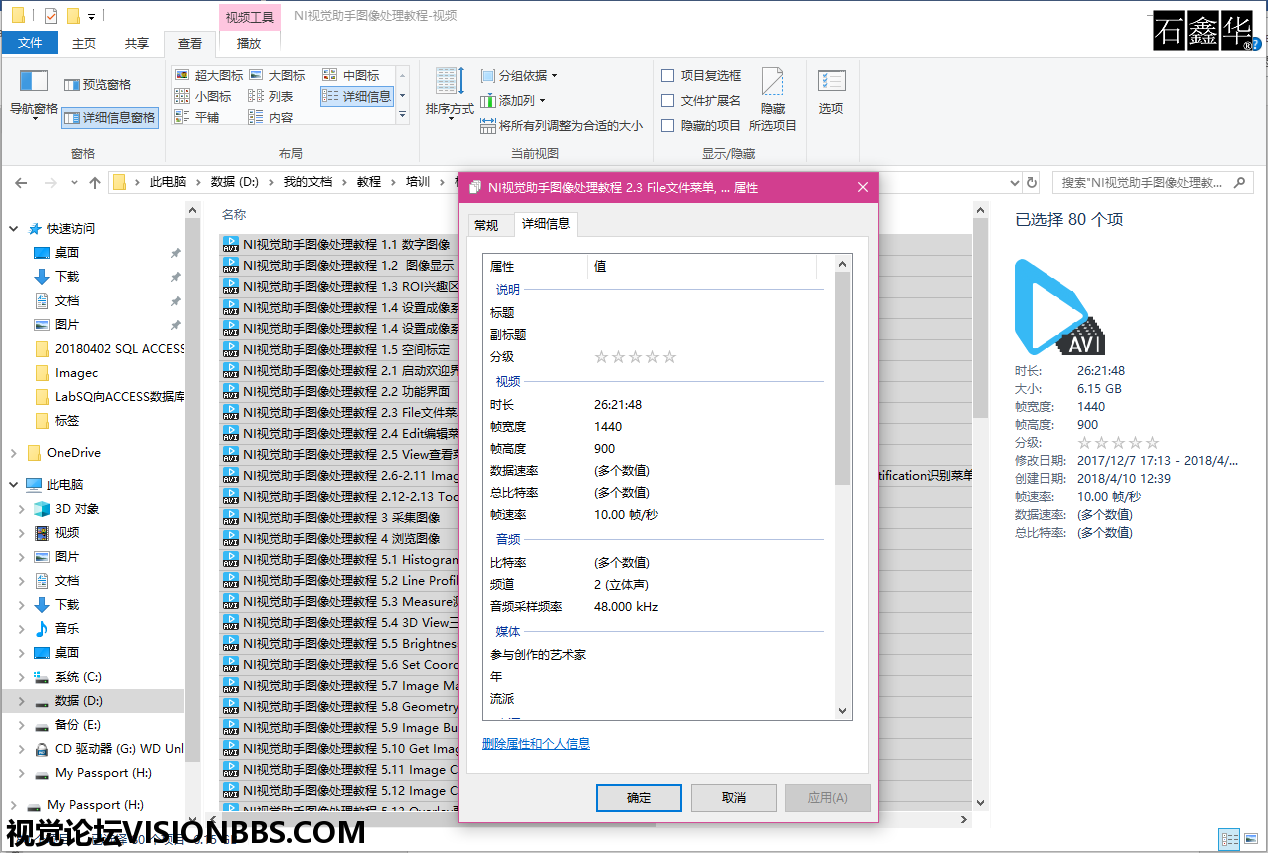Enable the 隐藏的项目 checkbox
Screen dimensions: 1268x853
coord(668,125)
